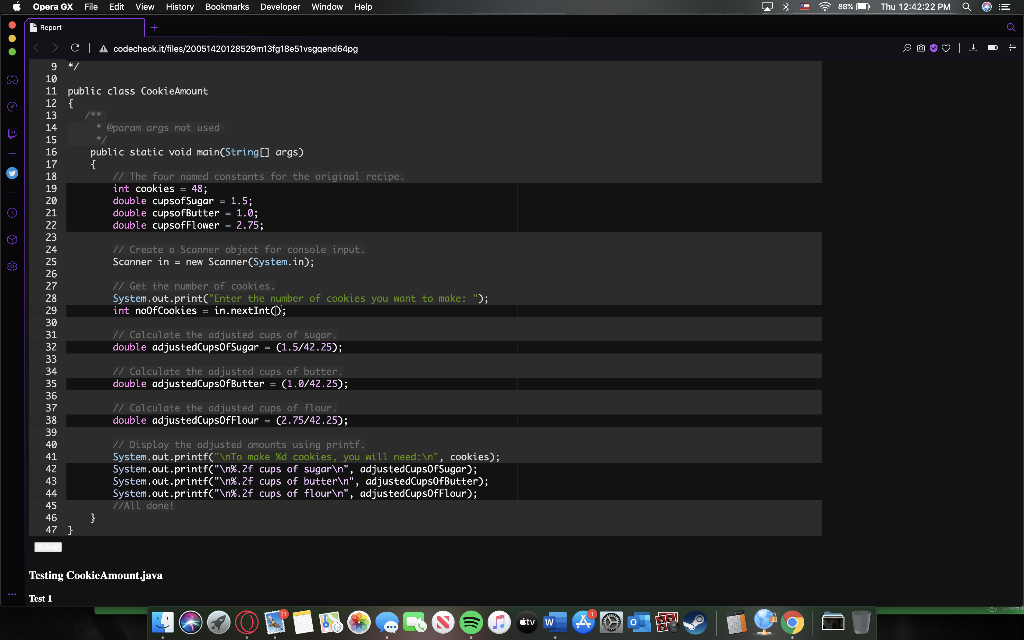This screenshot has height=640, width=1024.
Task: Open Extensions cube icon in sidebar
Action: tap(13, 240)
